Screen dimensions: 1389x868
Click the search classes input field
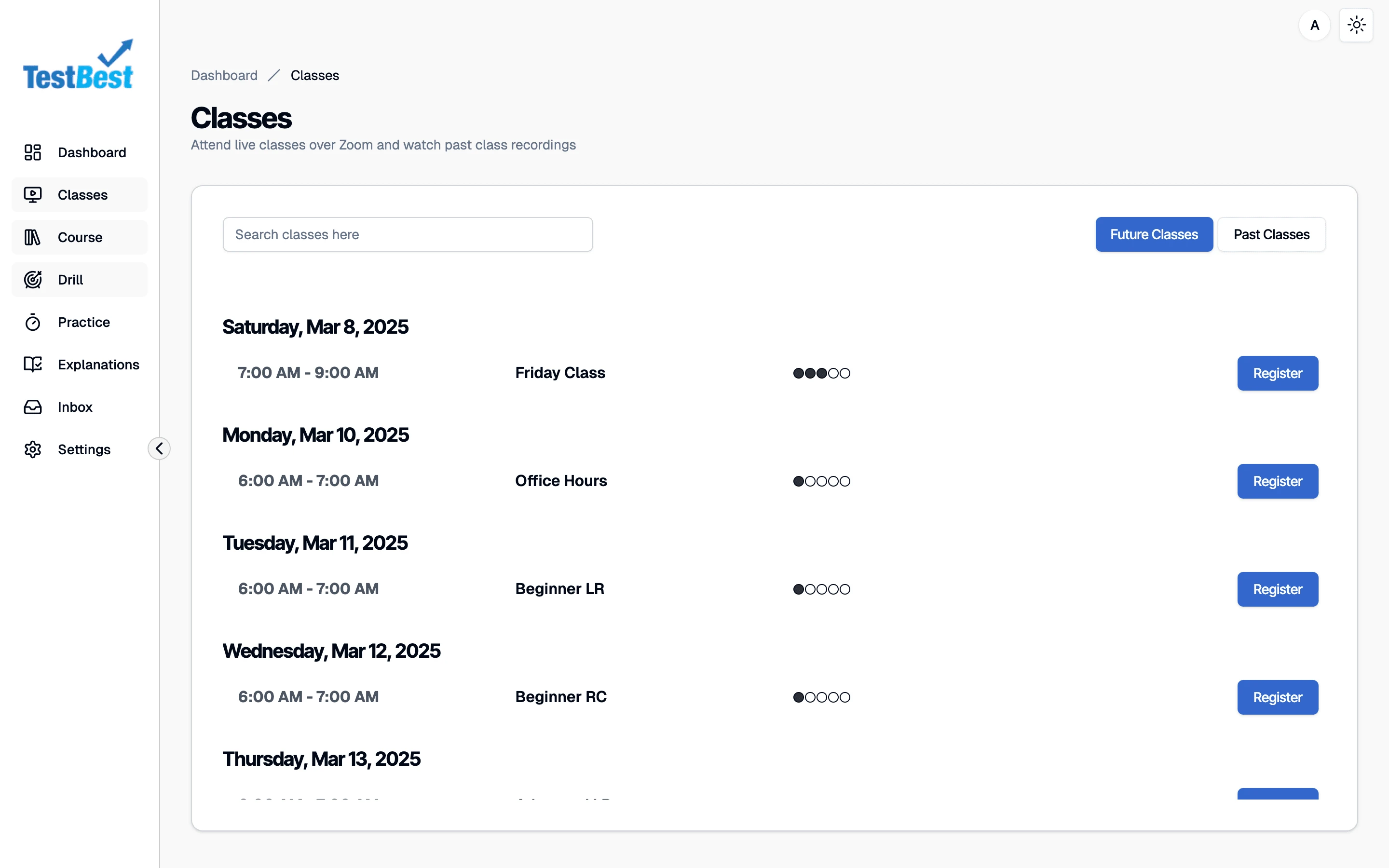point(408,234)
